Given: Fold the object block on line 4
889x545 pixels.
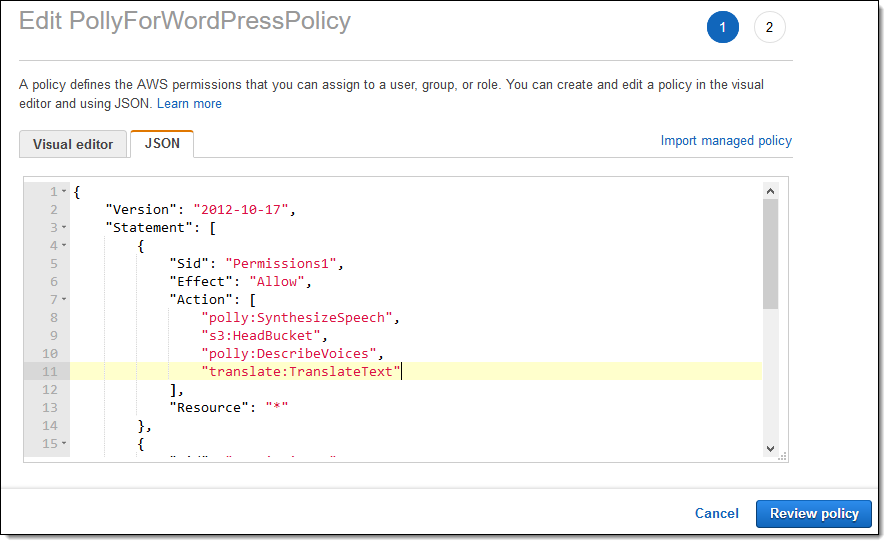Looking at the screenshot, I should tap(64, 245).
